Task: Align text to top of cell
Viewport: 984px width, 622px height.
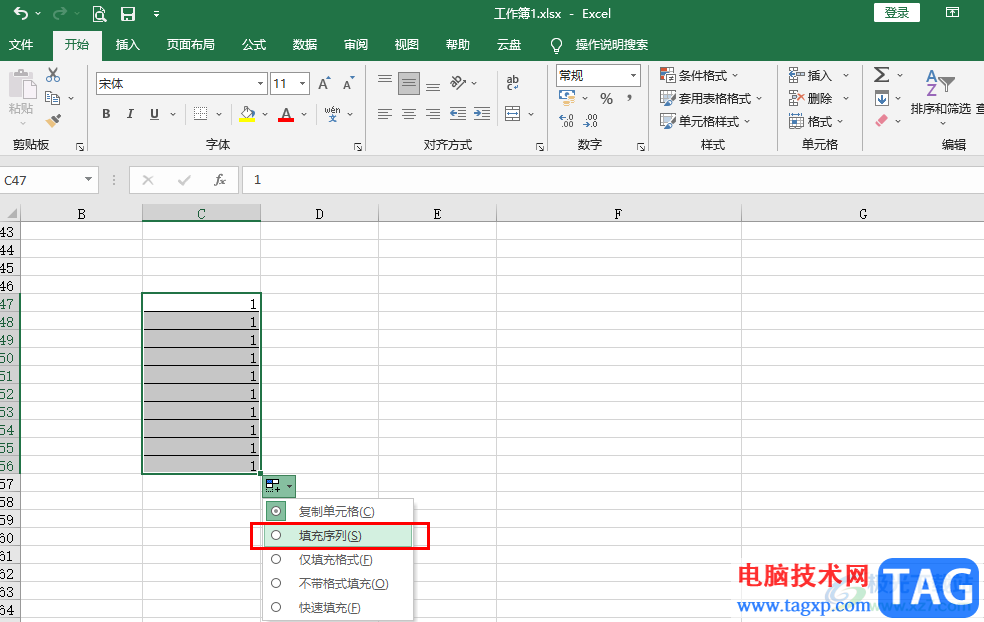Action: click(x=385, y=82)
